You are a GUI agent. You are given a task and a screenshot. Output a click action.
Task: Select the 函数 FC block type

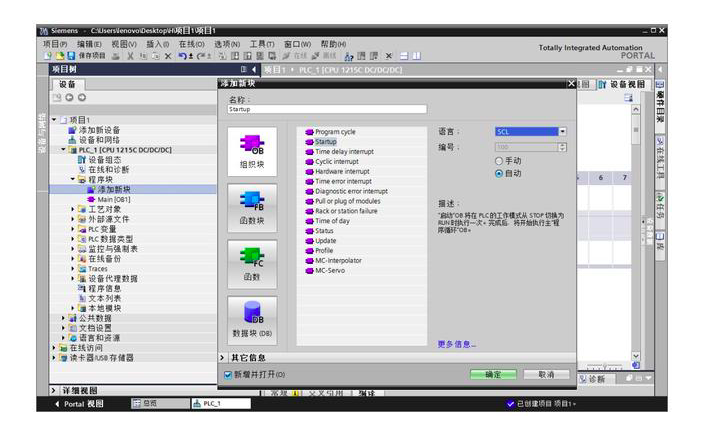[x=252, y=264]
